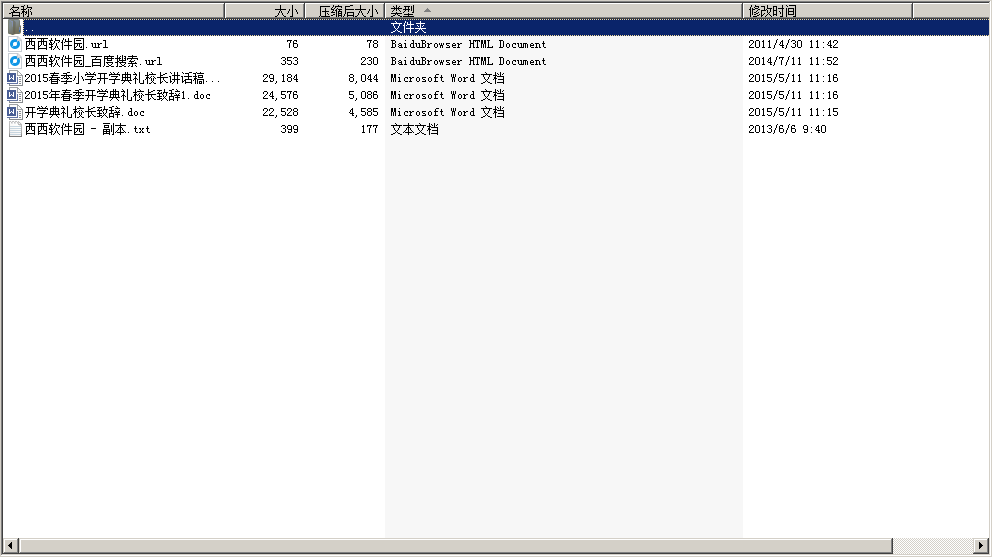Screen dimensions: 992x557
Task: Click date 2014/7/11 11:52
Action: tap(793, 61)
